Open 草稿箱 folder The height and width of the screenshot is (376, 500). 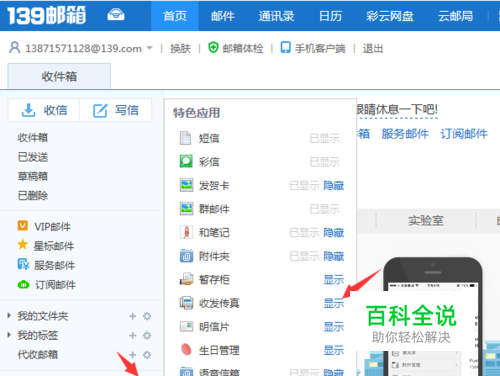pos(33,176)
